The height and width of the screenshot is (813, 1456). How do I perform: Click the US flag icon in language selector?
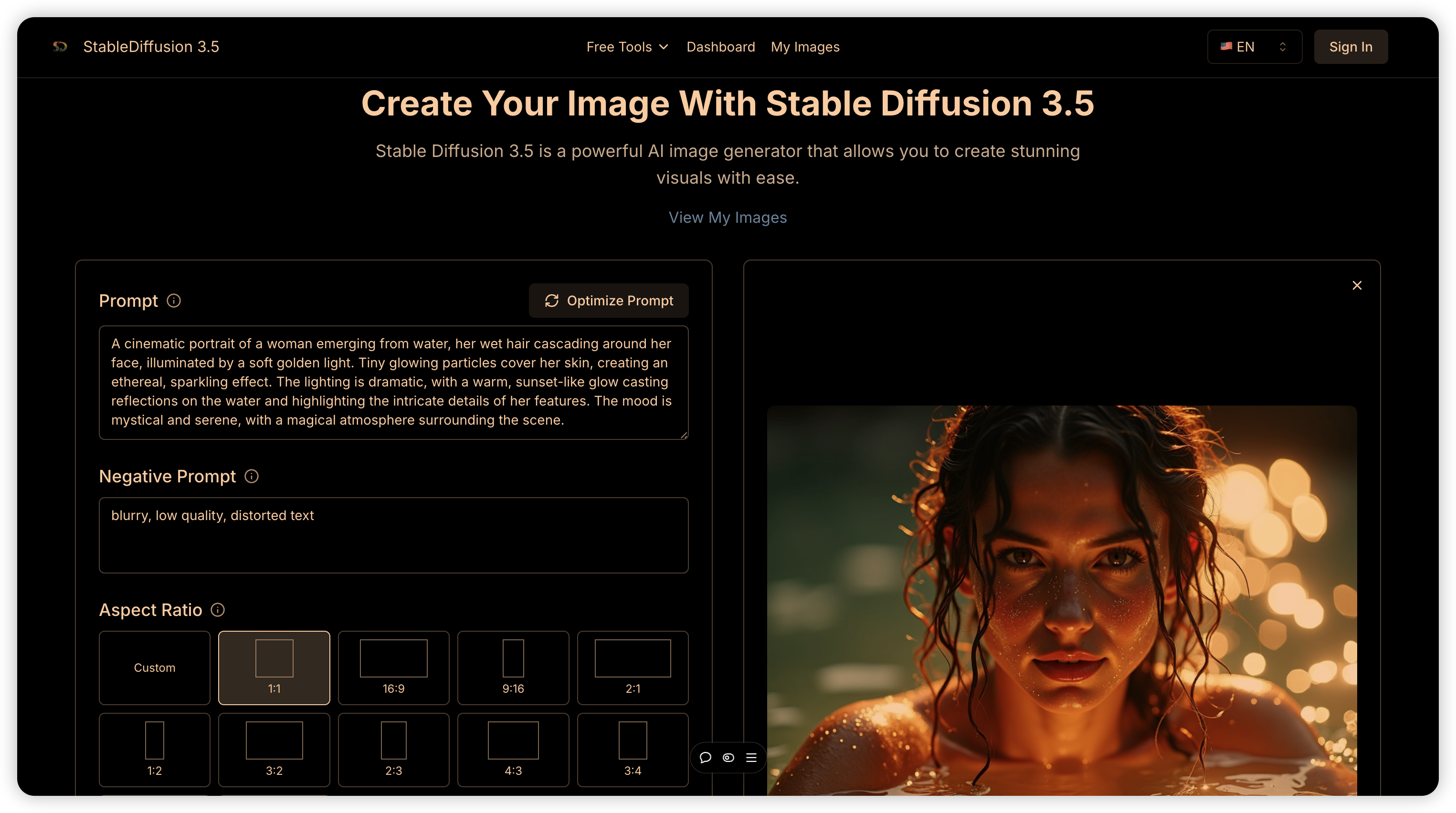pos(1226,46)
